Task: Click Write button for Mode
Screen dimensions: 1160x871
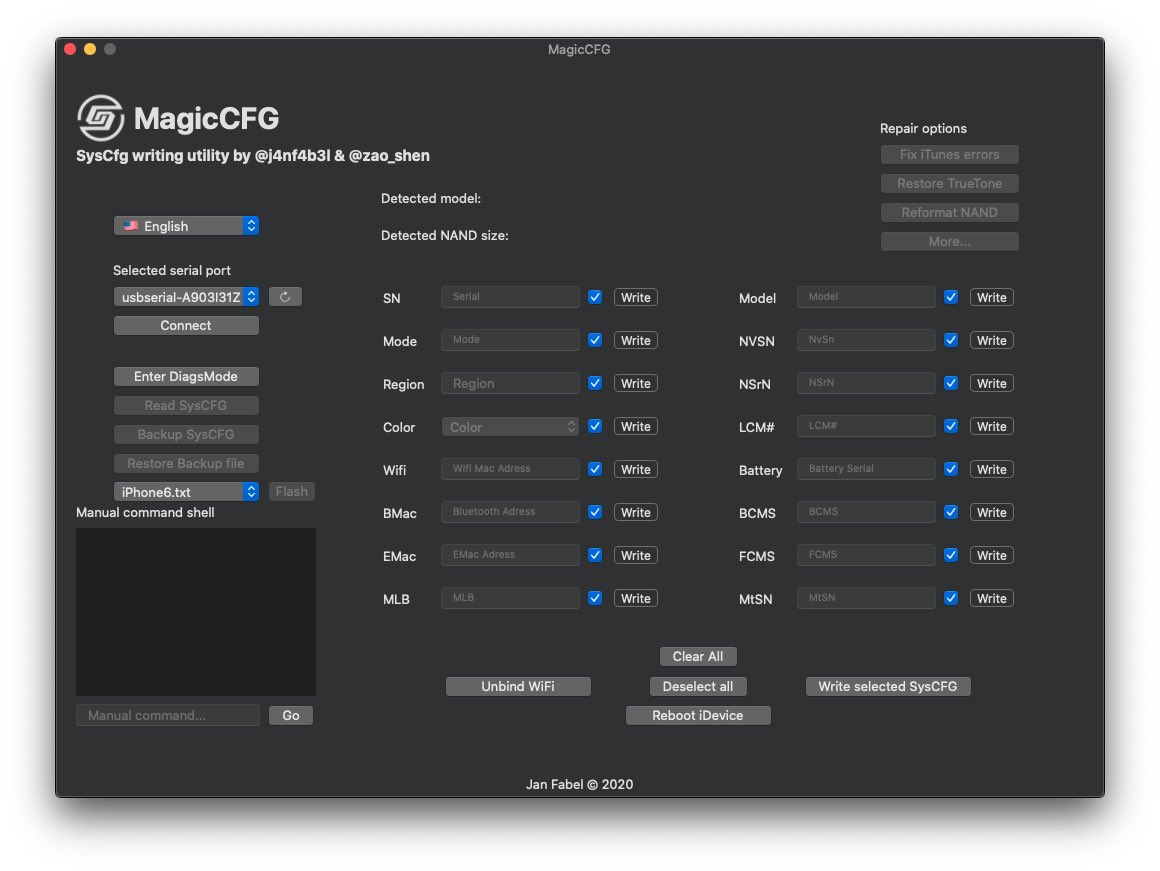Action: click(x=635, y=340)
